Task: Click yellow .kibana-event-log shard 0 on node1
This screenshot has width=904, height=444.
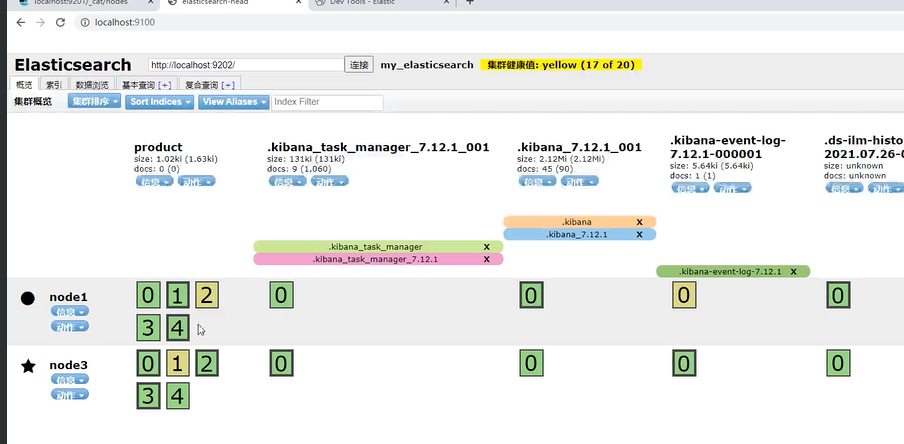Action: pyautogui.click(x=684, y=295)
